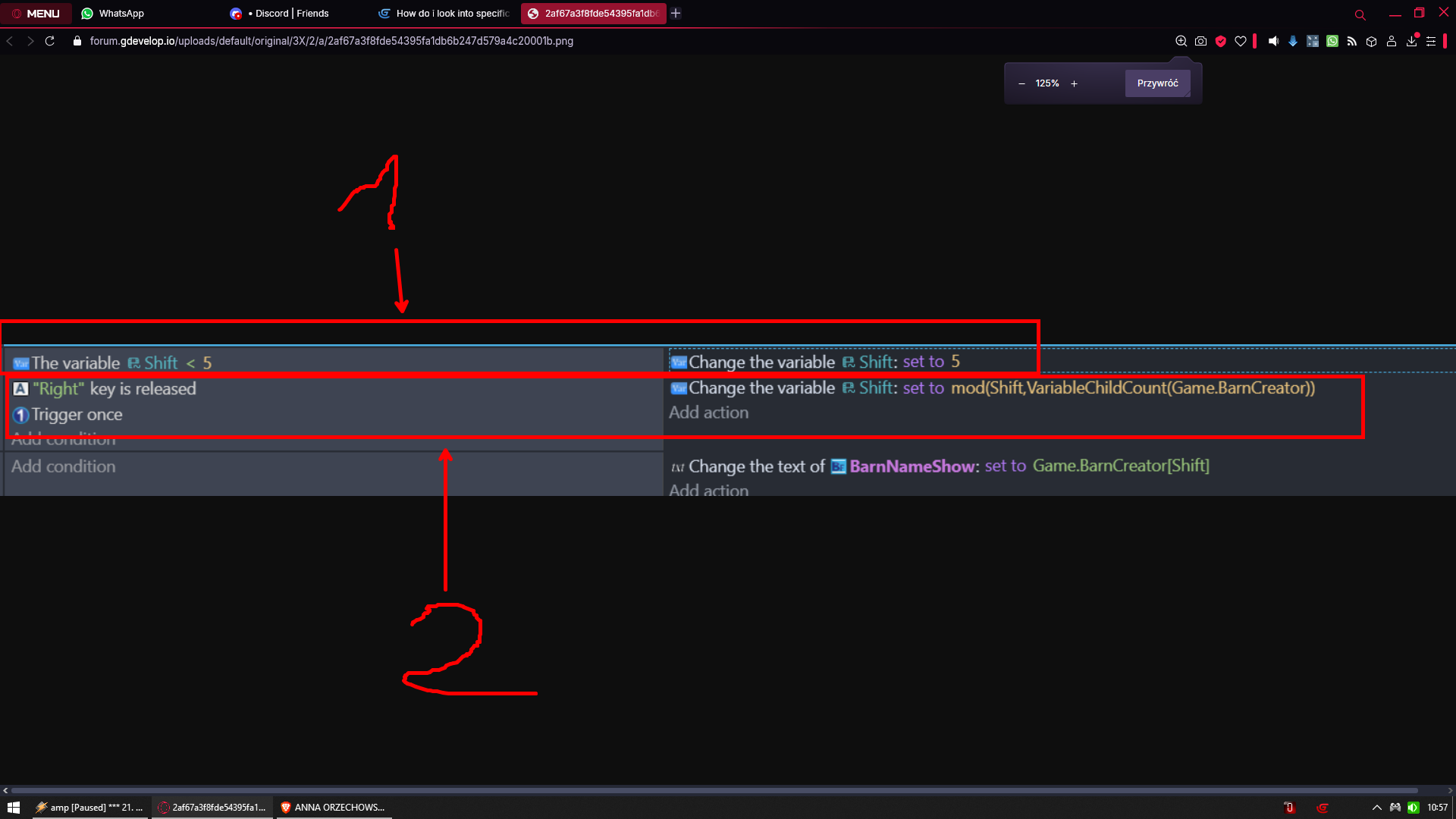Open the Windows Start menu
The height and width of the screenshot is (819, 1456).
click(x=13, y=808)
